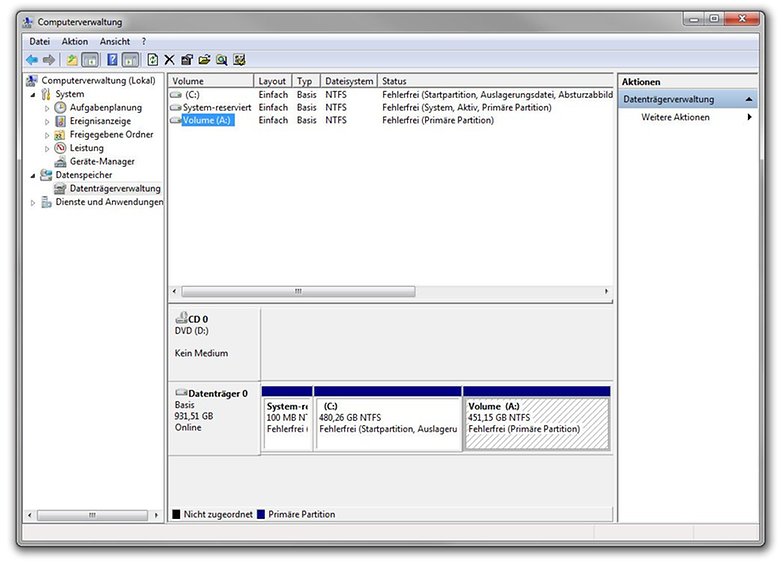This screenshot has width=782, height=565.
Task: Expand the Aufgabenplanung node
Action: pyautogui.click(x=47, y=108)
